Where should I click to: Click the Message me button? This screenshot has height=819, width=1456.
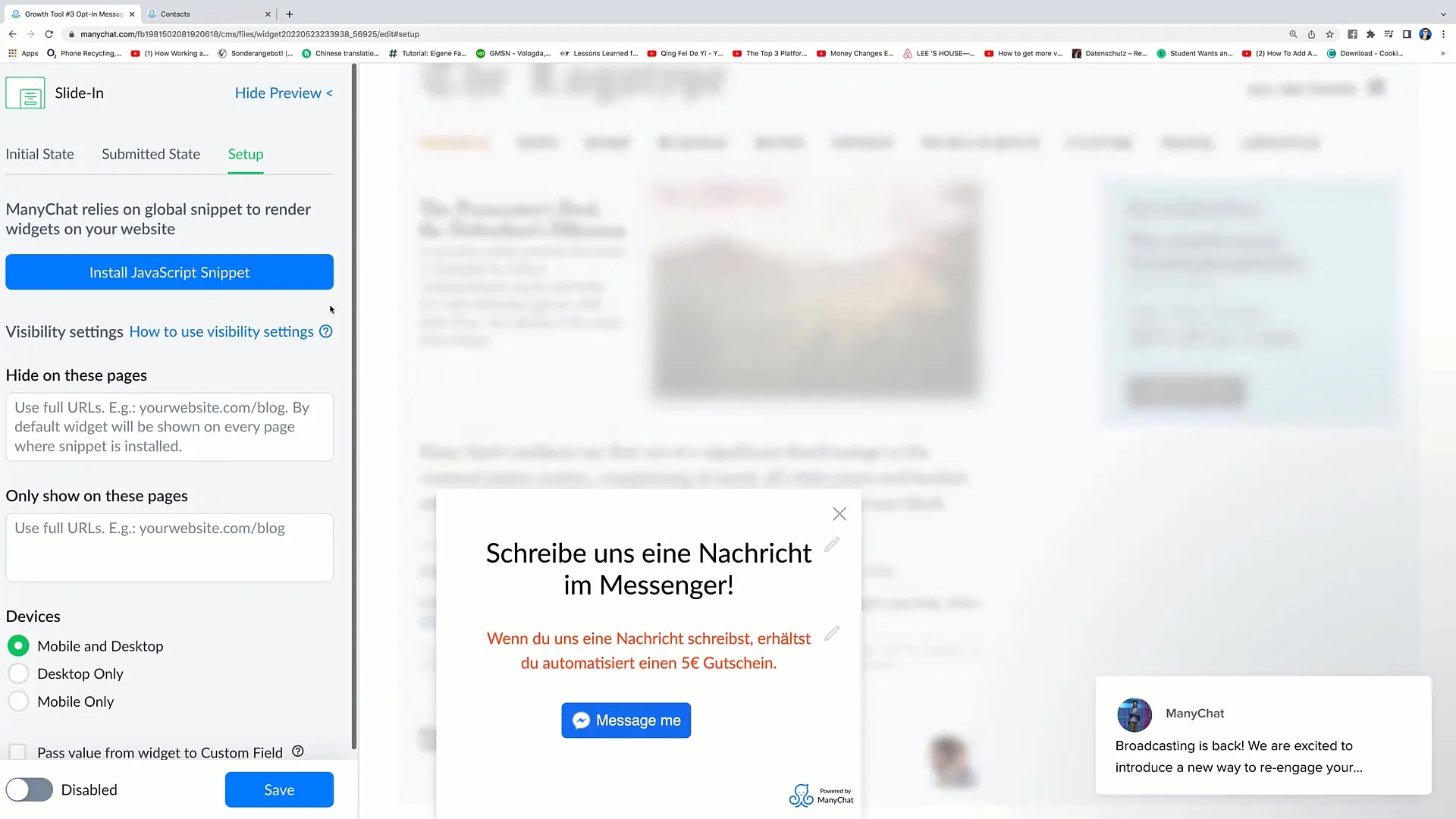tap(626, 720)
